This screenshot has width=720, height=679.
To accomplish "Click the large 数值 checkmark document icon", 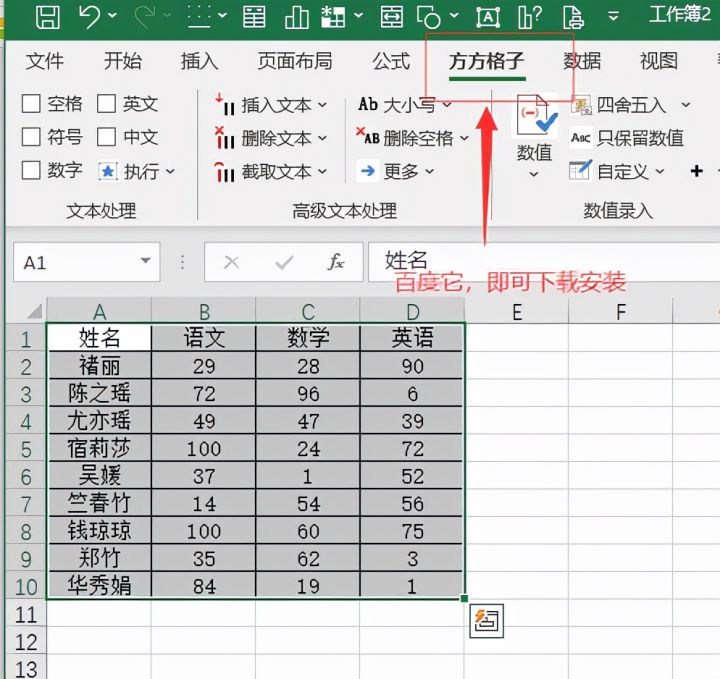I will [x=534, y=114].
